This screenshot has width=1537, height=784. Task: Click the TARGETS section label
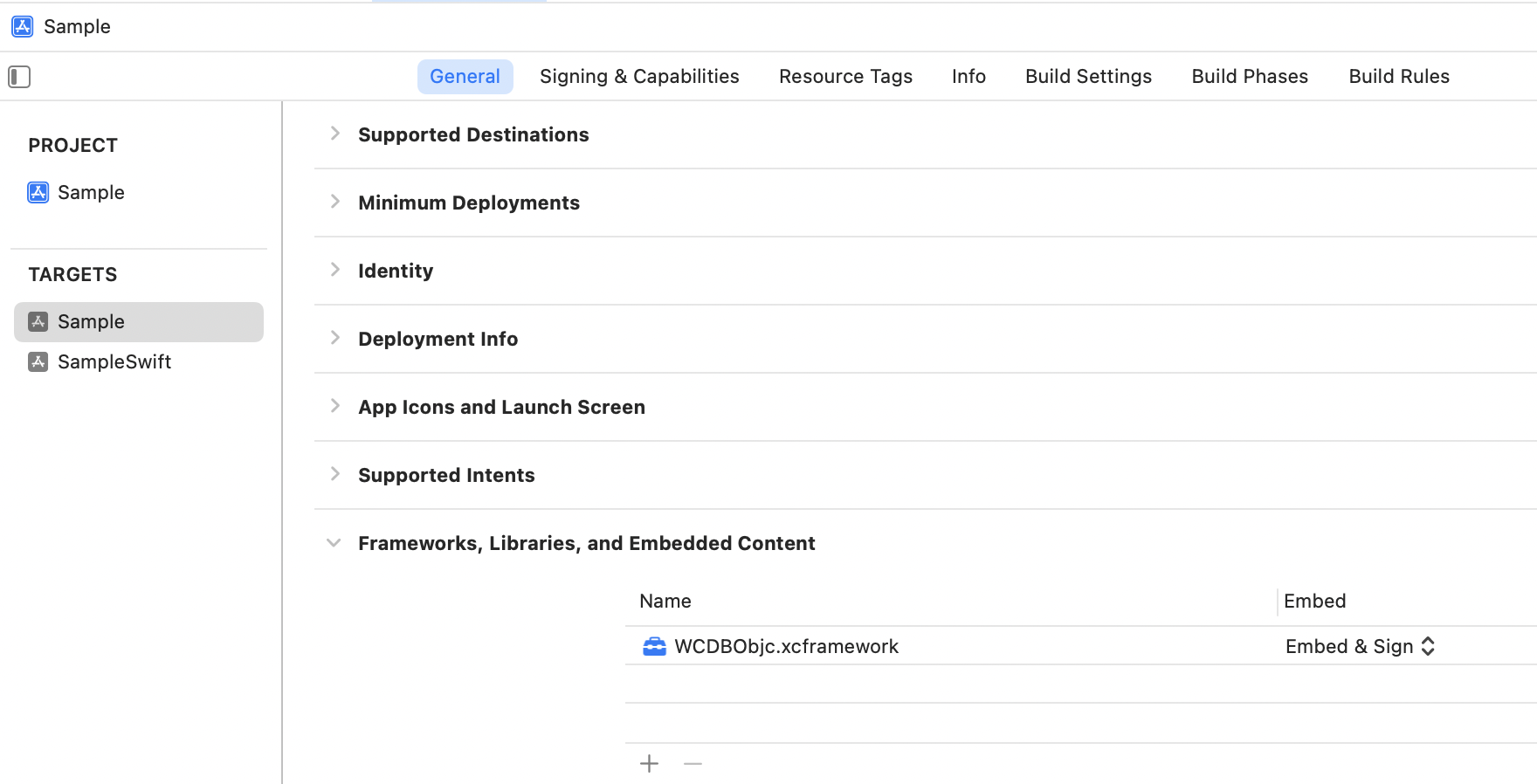(72, 274)
